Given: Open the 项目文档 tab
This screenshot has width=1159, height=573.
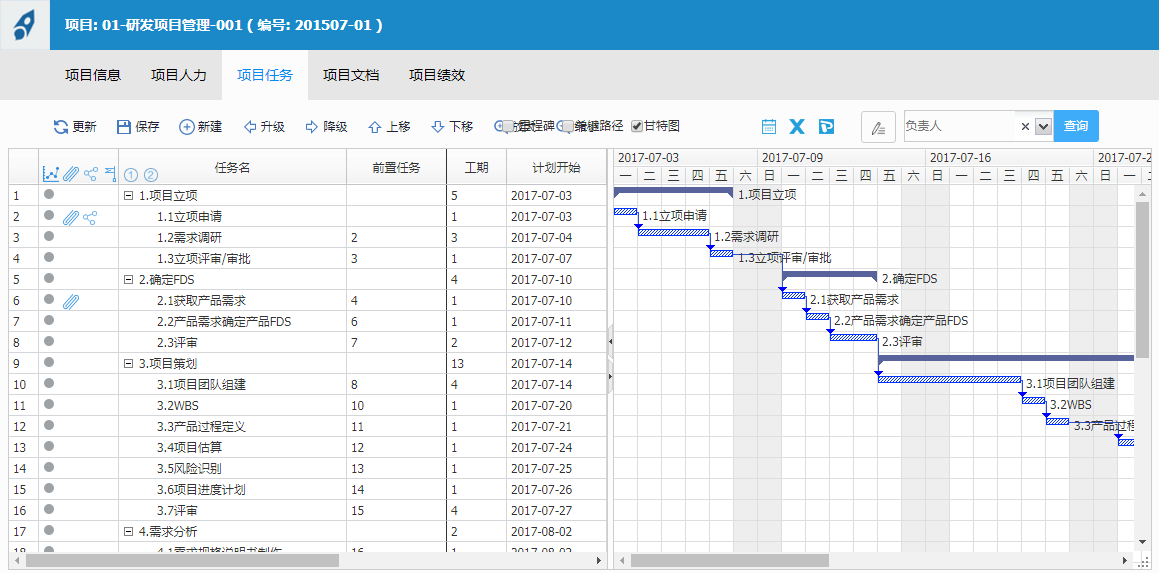Looking at the screenshot, I should [351, 75].
